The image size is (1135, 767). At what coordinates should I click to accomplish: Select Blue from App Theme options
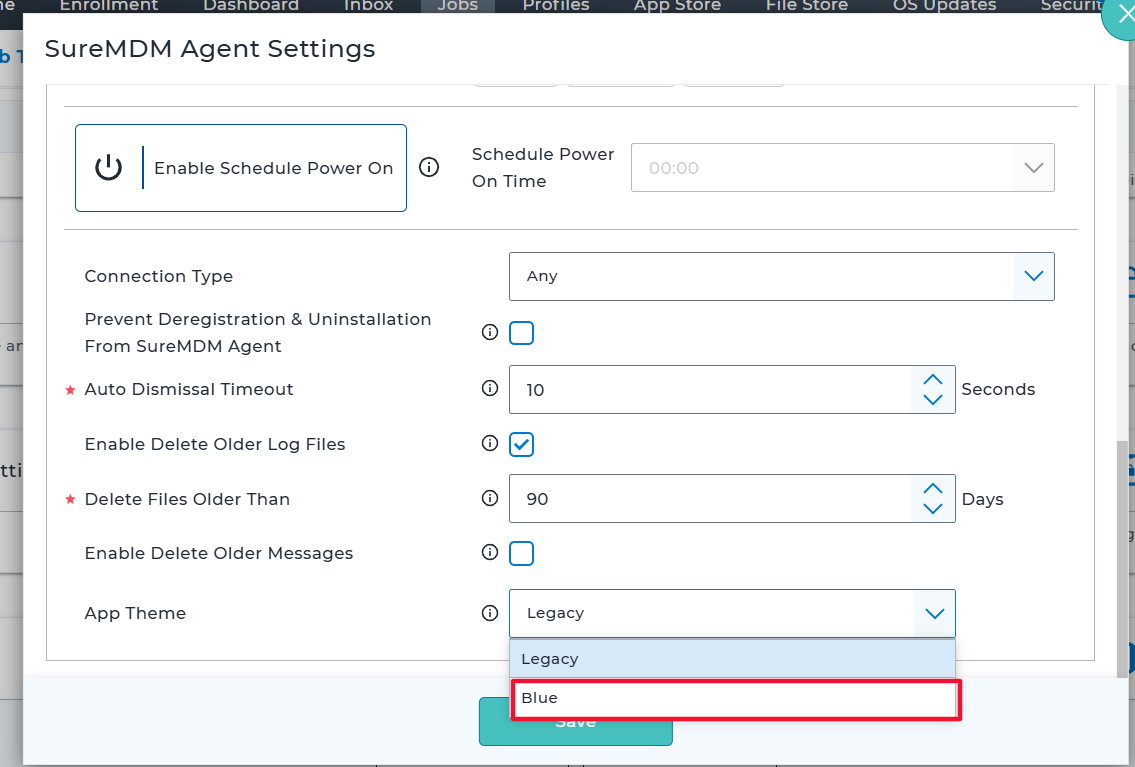(734, 699)
